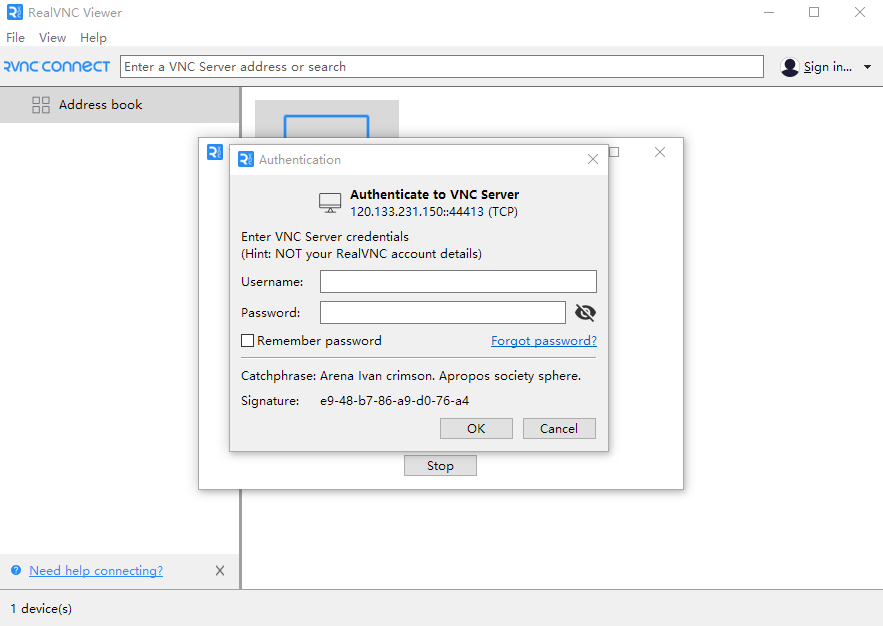Click the RealVNC logo in Authentication title bar
Viewport: 883px width, 626px height.
(x=246, y=159)
